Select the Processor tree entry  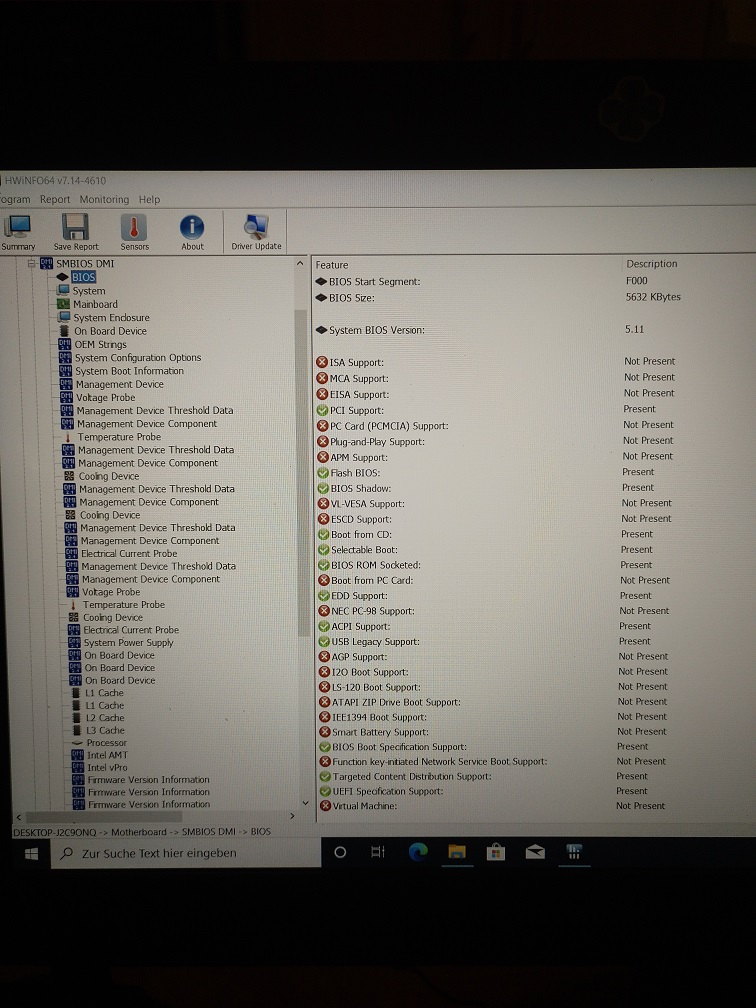(107, 742)
